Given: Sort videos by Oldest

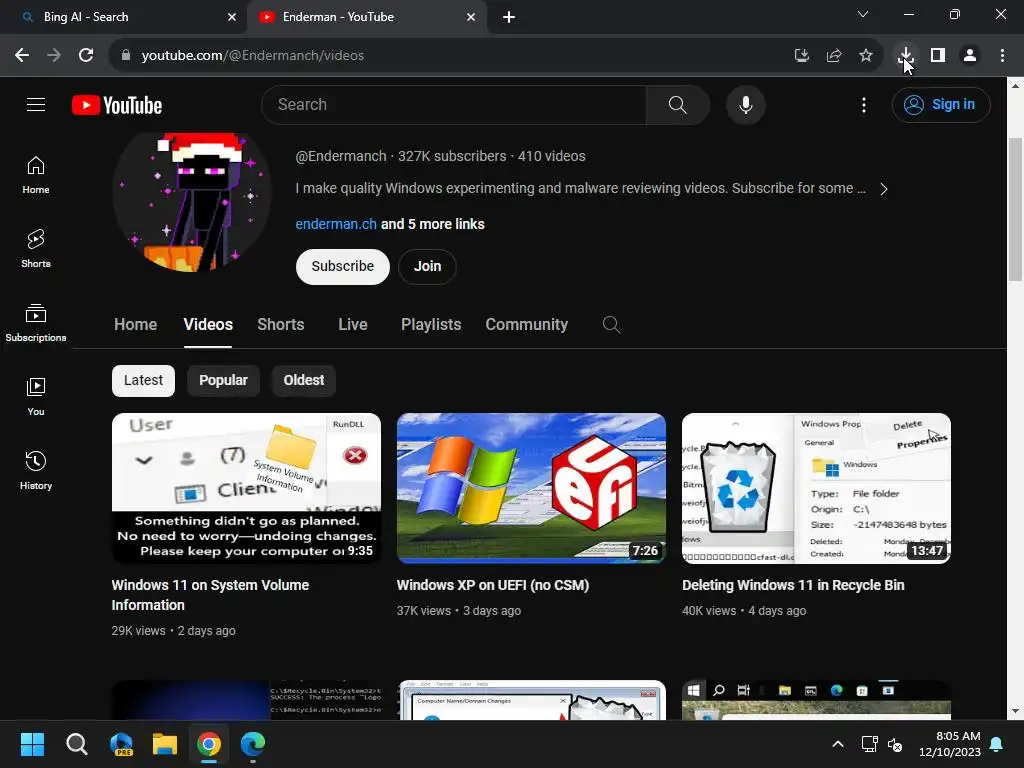Looking at the screenshot, I should click(304, 380).
